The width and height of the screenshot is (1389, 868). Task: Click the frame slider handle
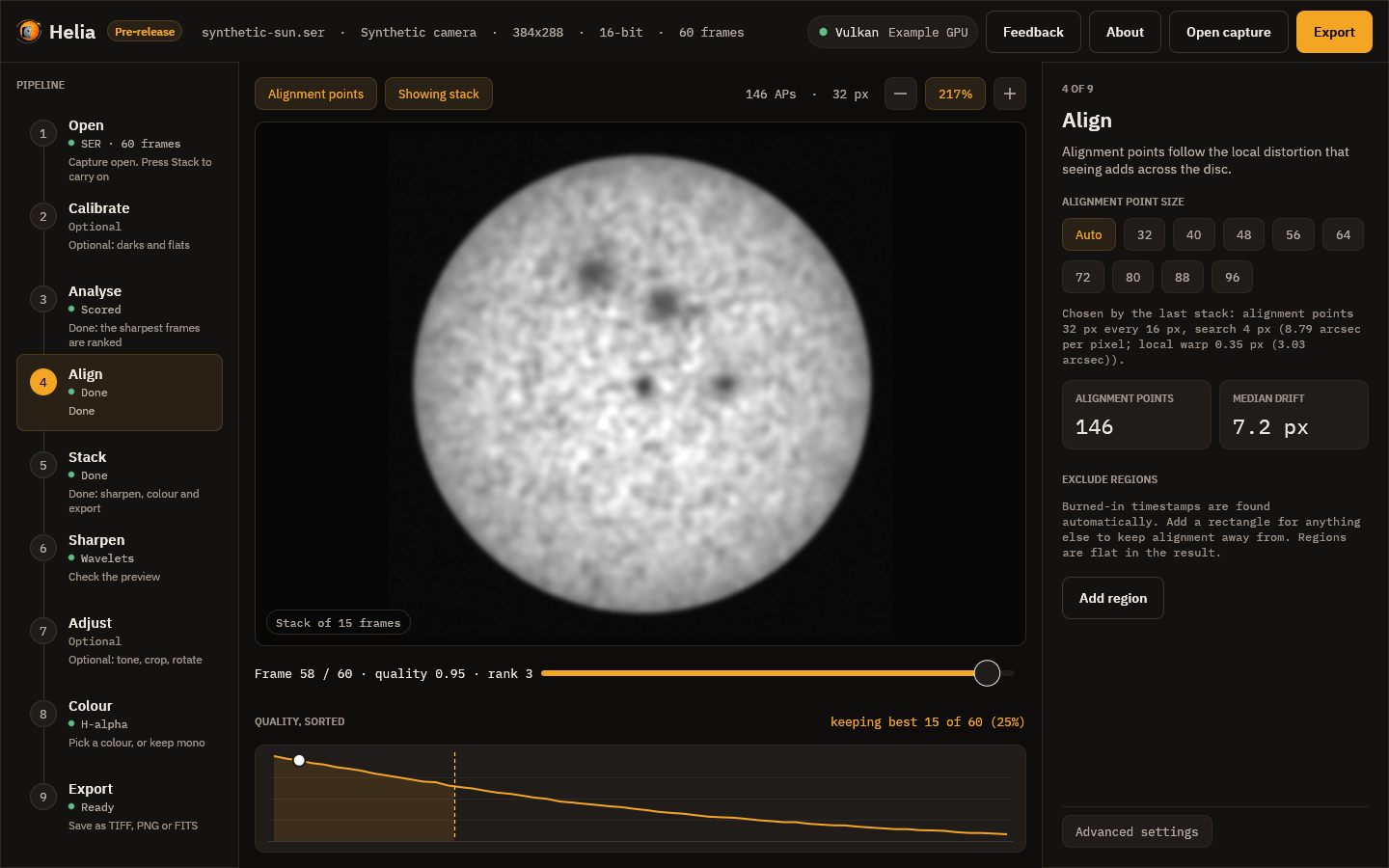tap(987, 673)
